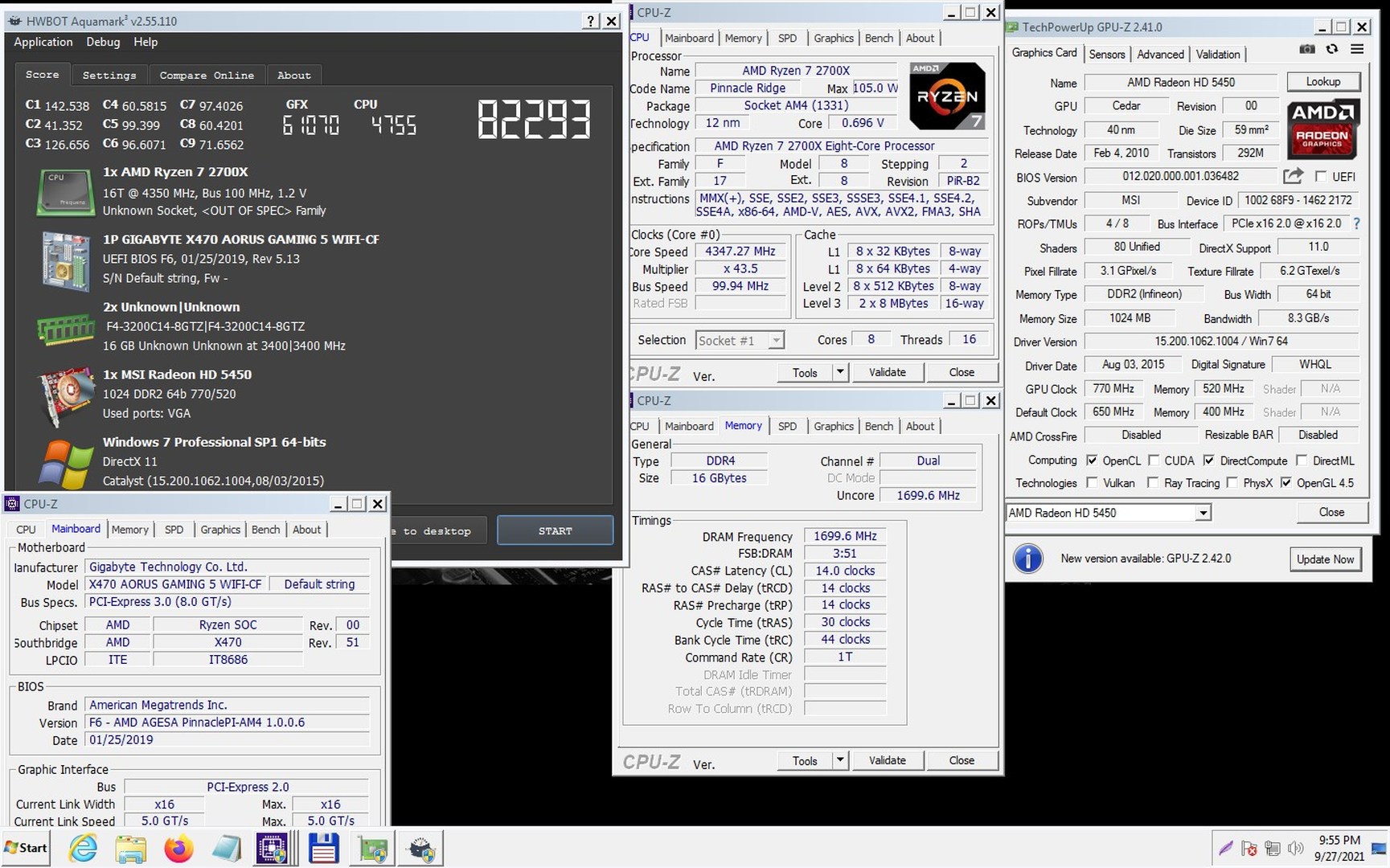This screenshot has height=868, width=1390.
Task: Click AMD Radeon Graphics logo in GPU-Z
Action: 1322,129
